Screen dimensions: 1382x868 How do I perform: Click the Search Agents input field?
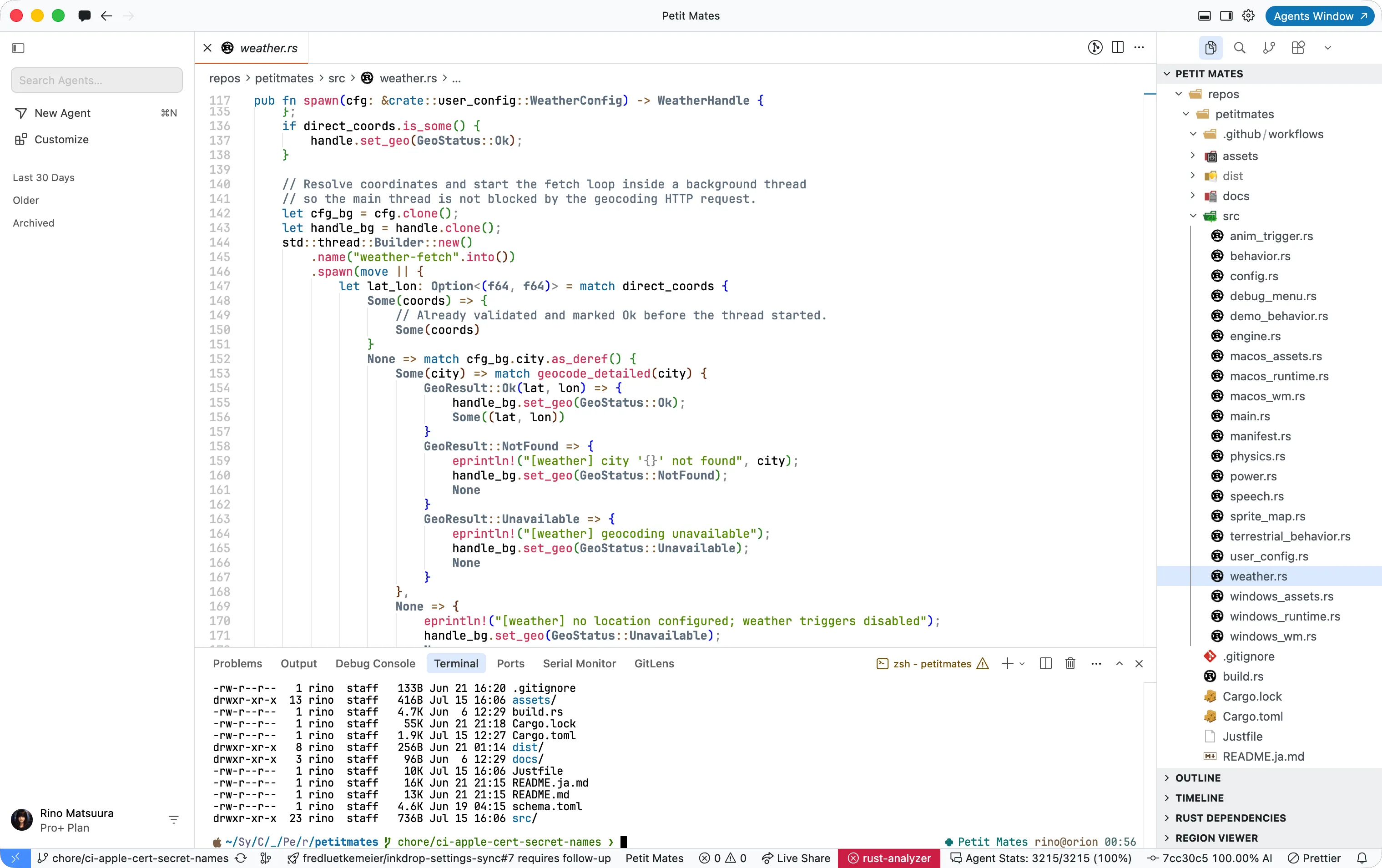(x=96, y=81)
